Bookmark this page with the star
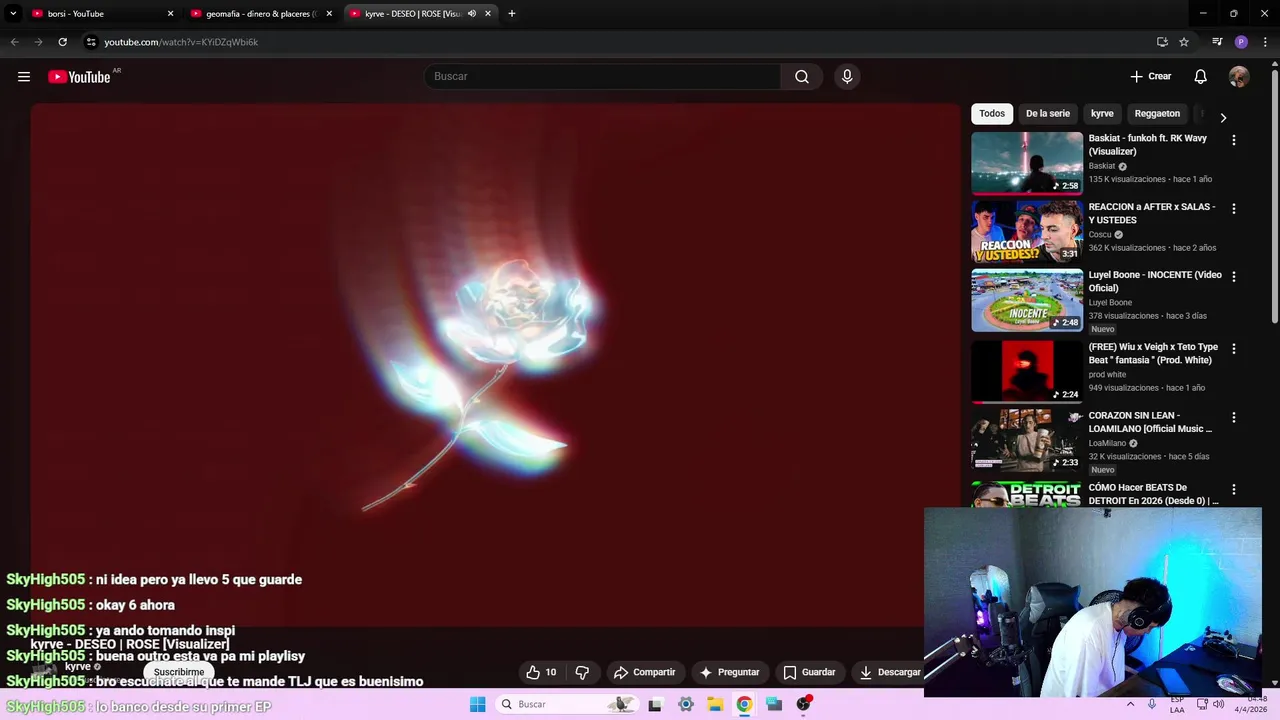The height and width of the screenshot is (720, 1280). [x=1184, y=42]
